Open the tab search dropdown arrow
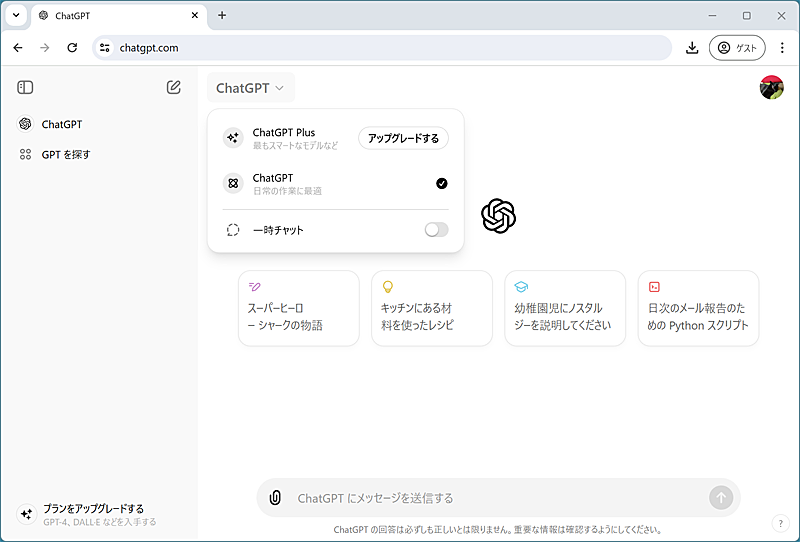The height and width of the screenshot is (542, 800). point(16,15)
